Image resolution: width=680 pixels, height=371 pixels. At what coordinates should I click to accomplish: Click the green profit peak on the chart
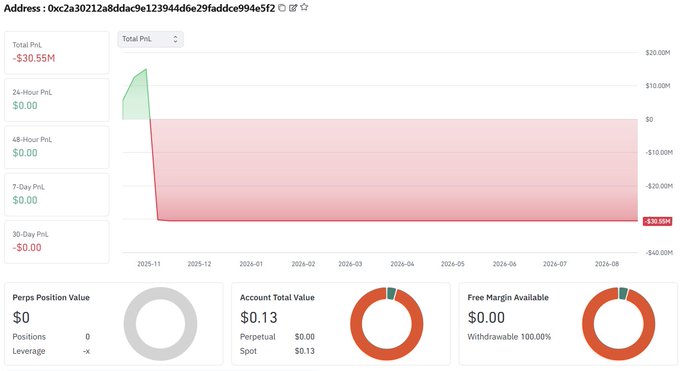tap(146, 69)
